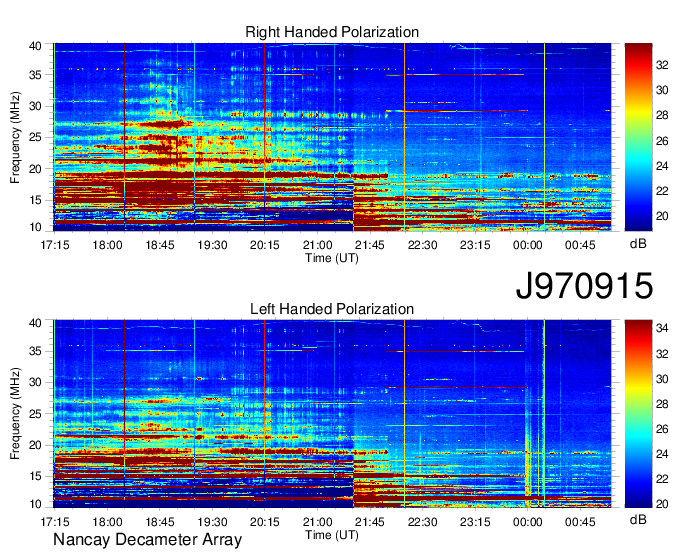This screenshot has height=552, width=680.
Task: Click the Right Handed Polarization spectrogram image
Action: coord(332,137)
